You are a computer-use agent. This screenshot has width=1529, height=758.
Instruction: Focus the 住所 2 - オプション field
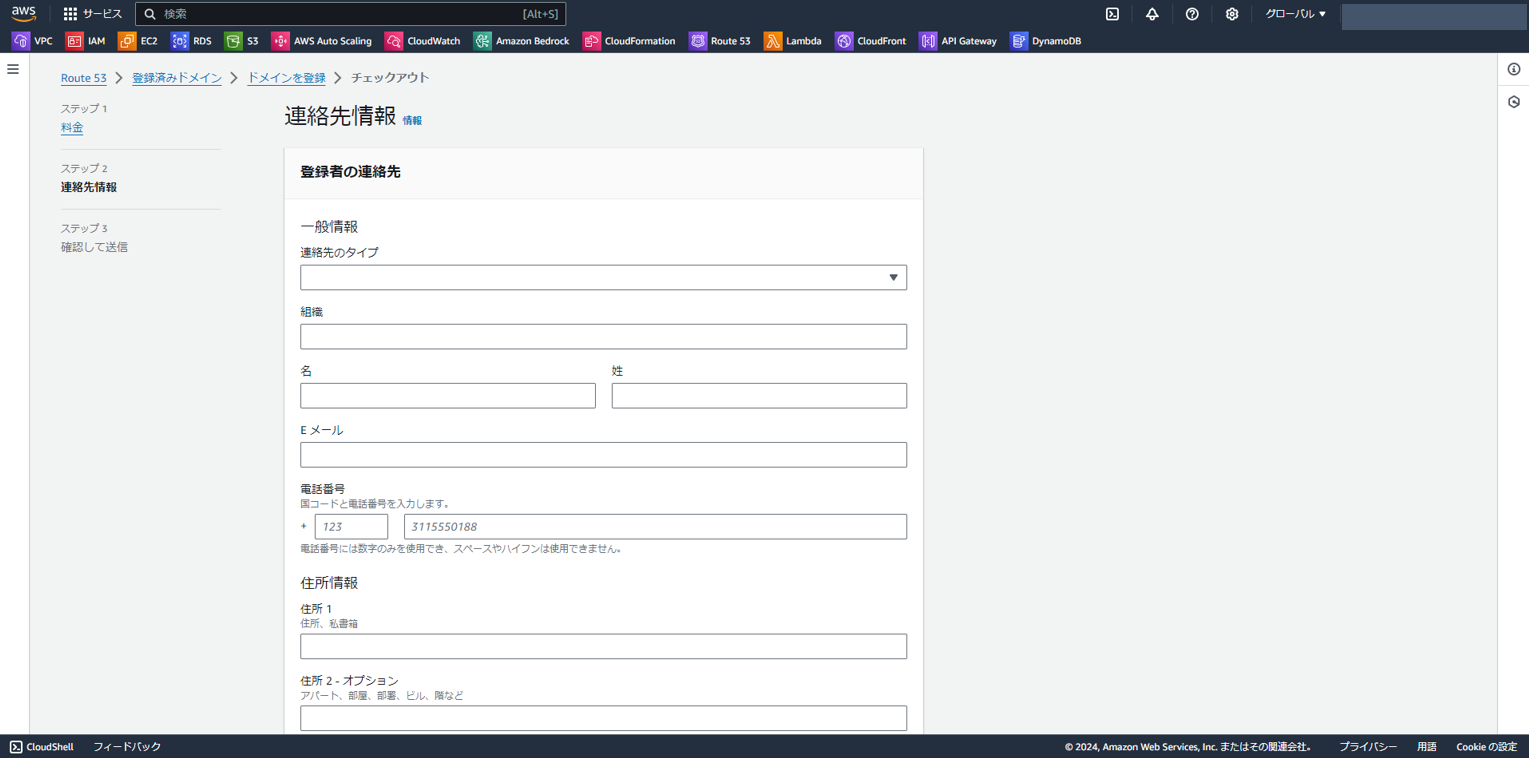coord(603,718)
